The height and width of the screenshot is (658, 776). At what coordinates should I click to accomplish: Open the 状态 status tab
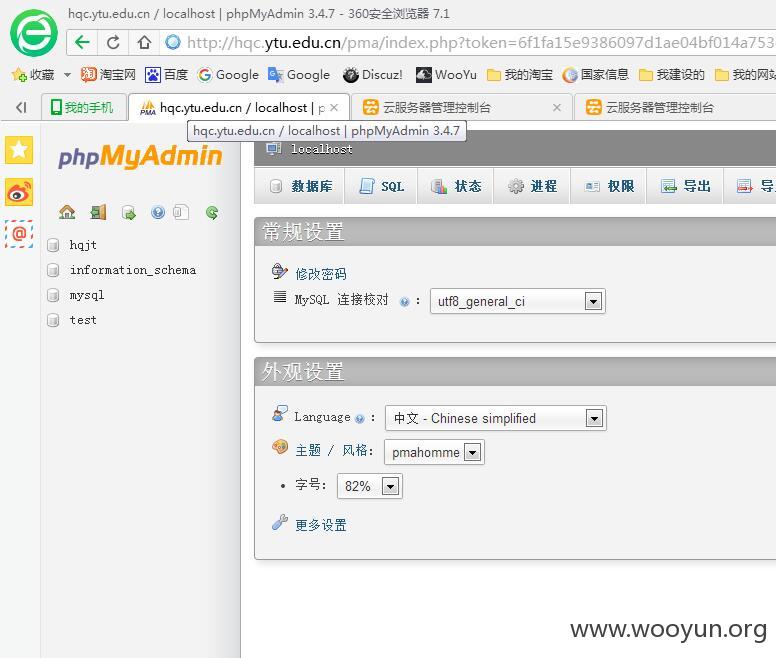click(455, 186)
